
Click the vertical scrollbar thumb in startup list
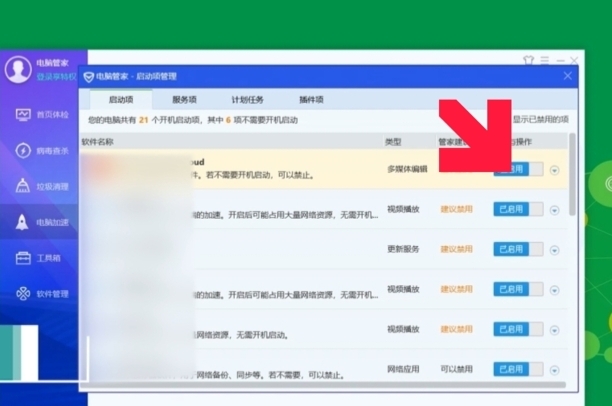click(572, 174)
